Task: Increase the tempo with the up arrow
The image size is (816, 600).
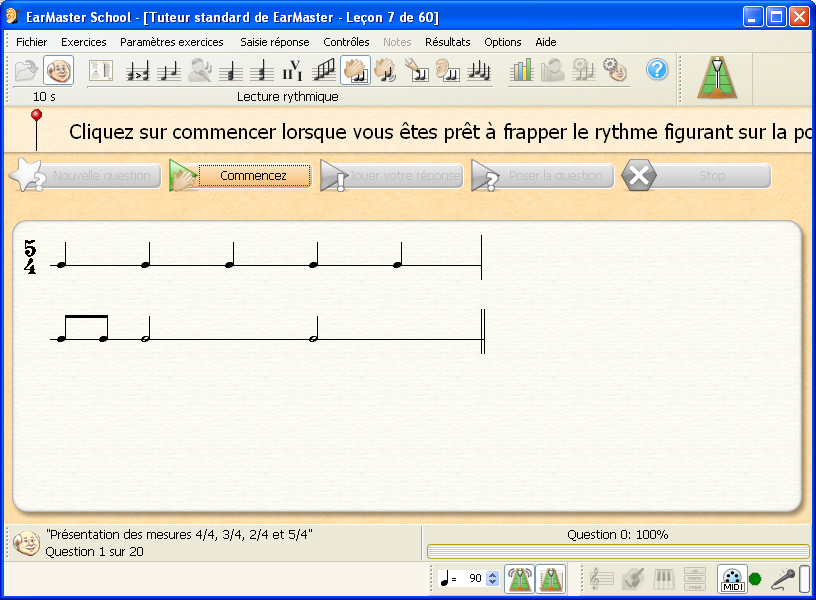Action: (x=493, y=575)
